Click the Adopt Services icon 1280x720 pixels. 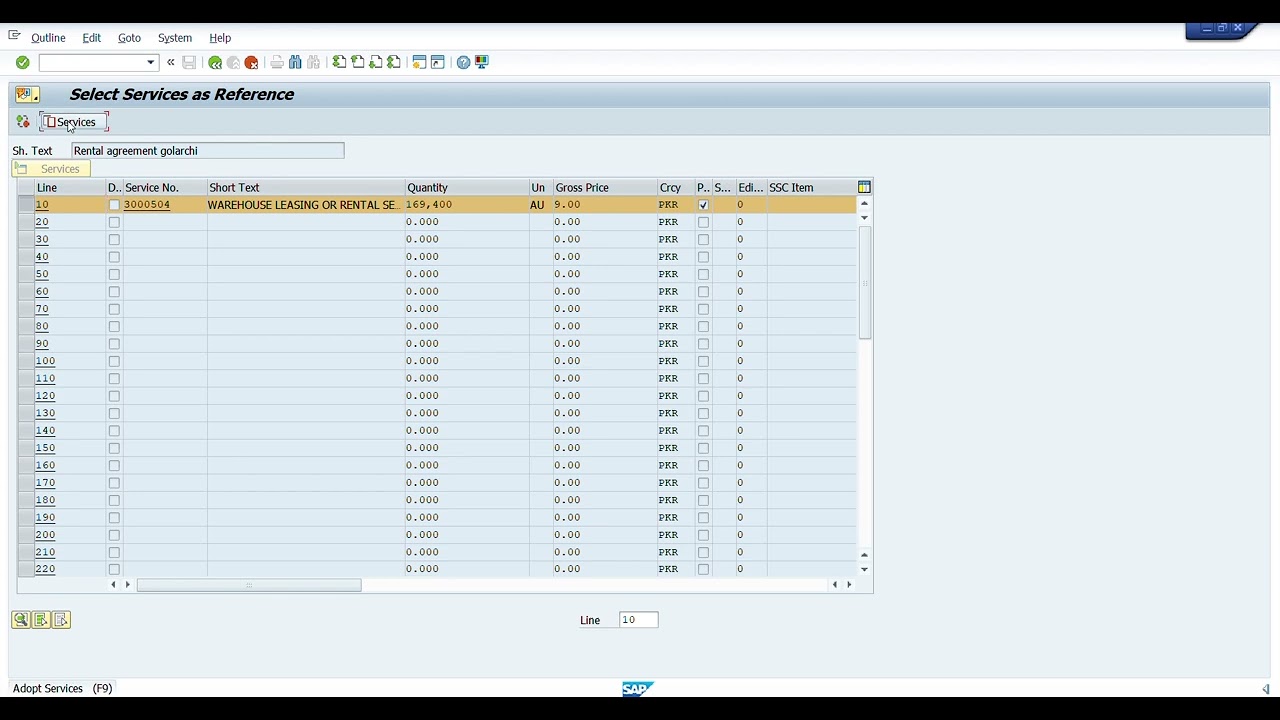click(22, 122)
